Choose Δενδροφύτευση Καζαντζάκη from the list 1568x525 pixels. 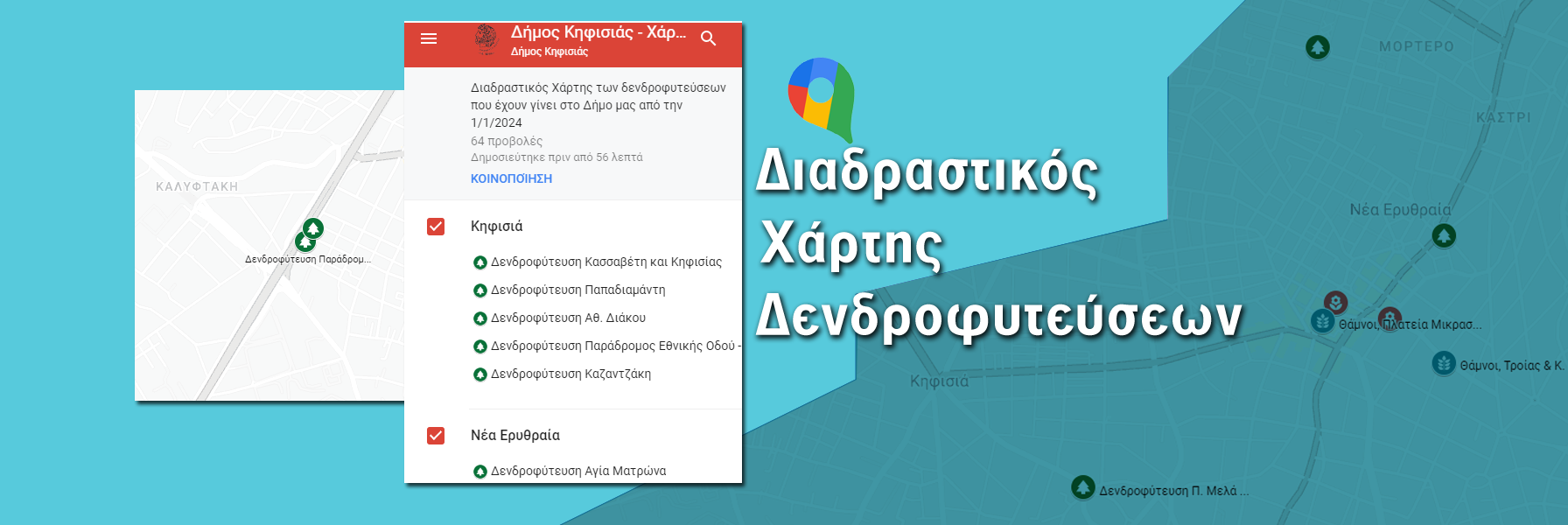pyautogui.click(x=570, y=374)
